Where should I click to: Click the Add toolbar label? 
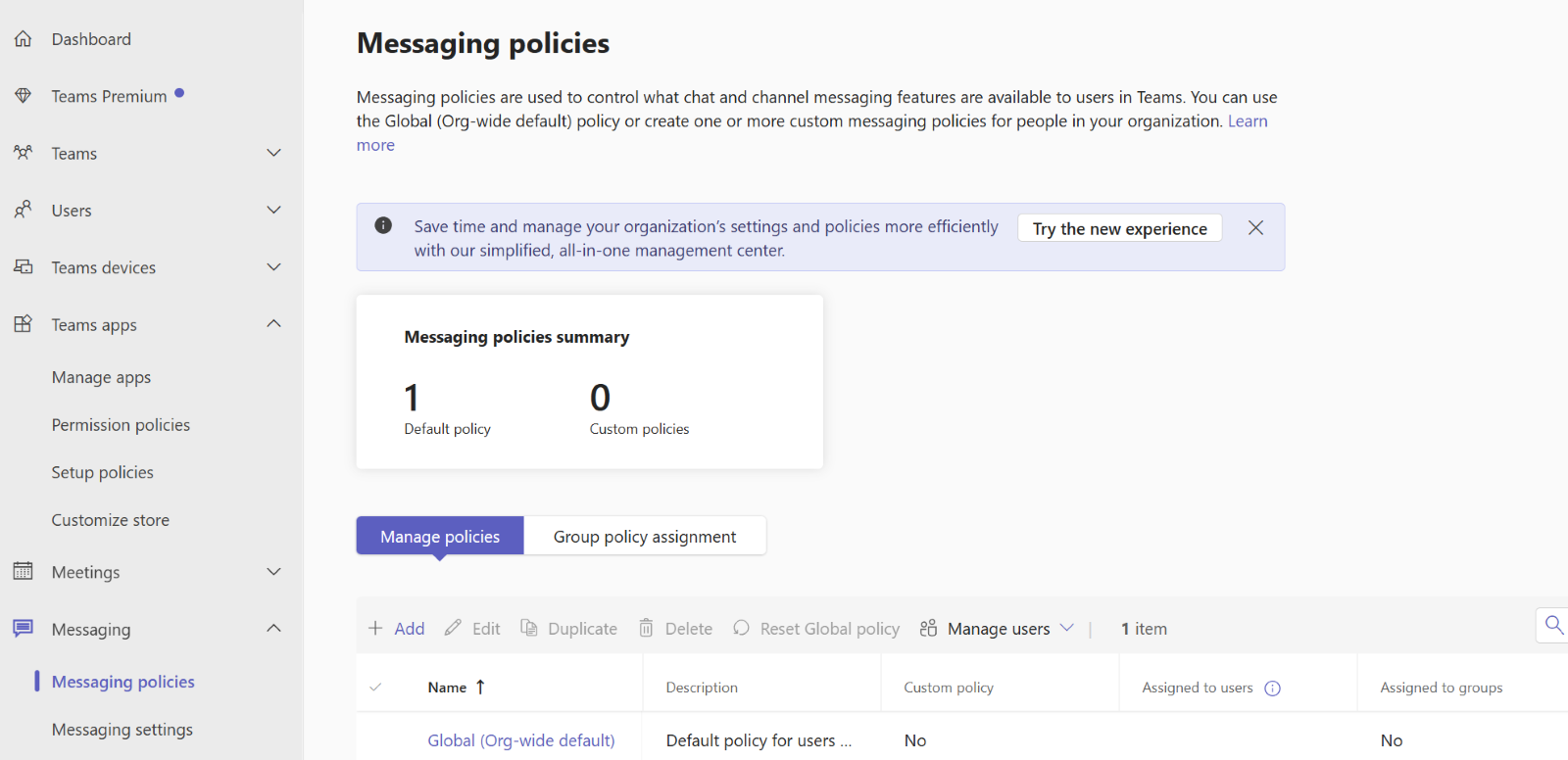(x=410, y=629)
